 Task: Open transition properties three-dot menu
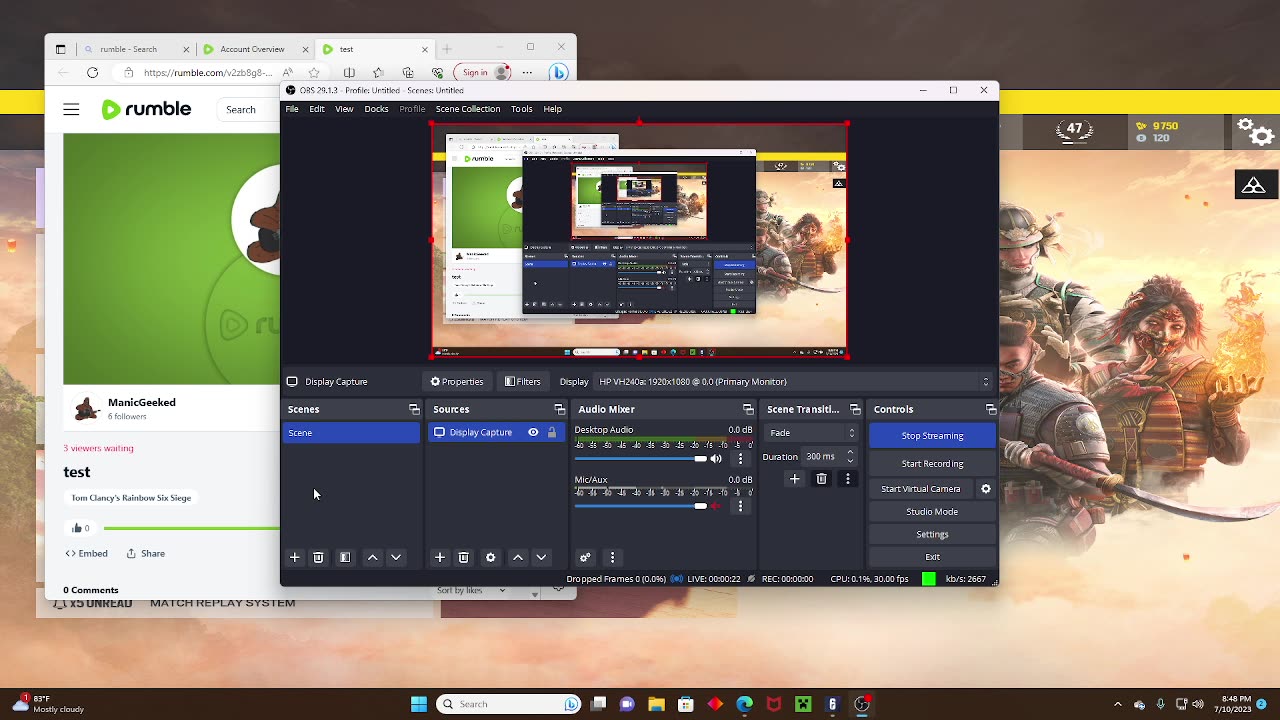pyautogui.click(x=847, y=479)
